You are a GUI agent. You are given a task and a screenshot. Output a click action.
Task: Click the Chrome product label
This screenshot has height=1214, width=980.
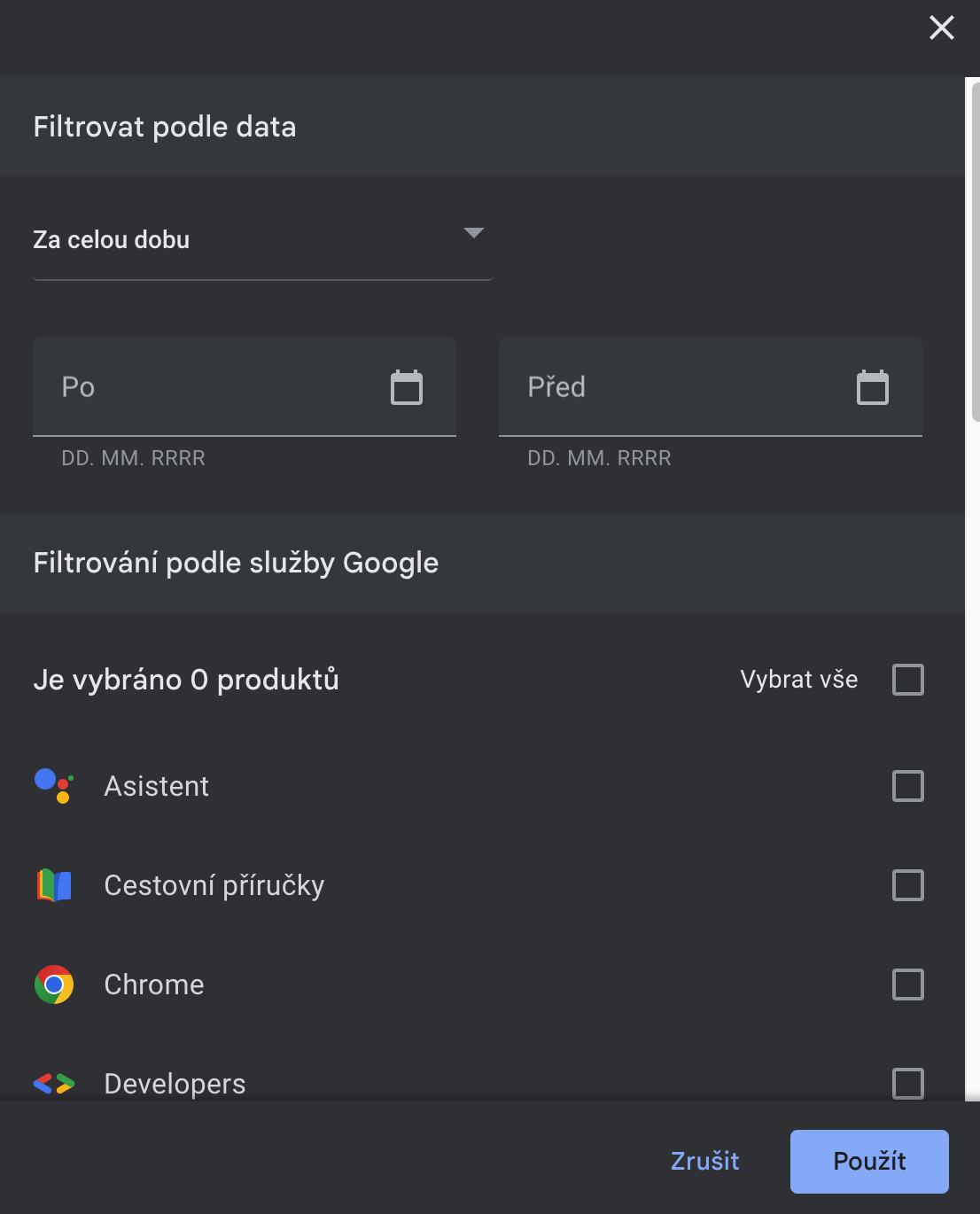click(x=154, y=984)
